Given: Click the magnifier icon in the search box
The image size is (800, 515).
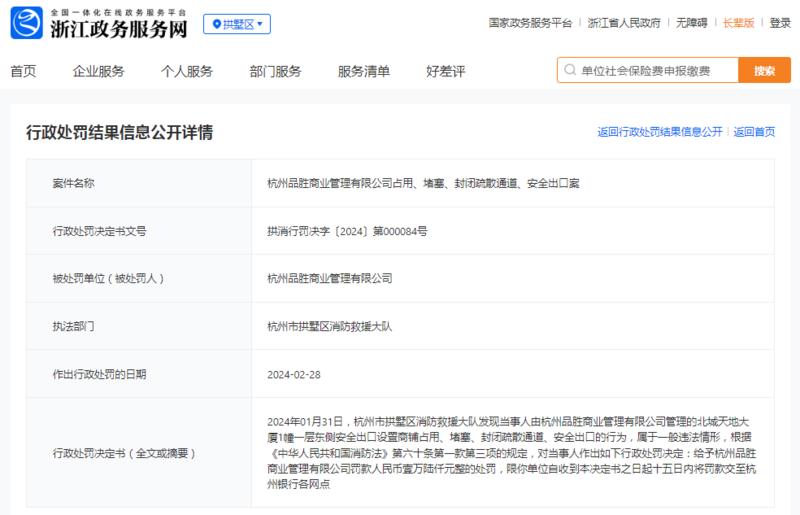Looking at the screenshot, I should click(x=570, y=70).
